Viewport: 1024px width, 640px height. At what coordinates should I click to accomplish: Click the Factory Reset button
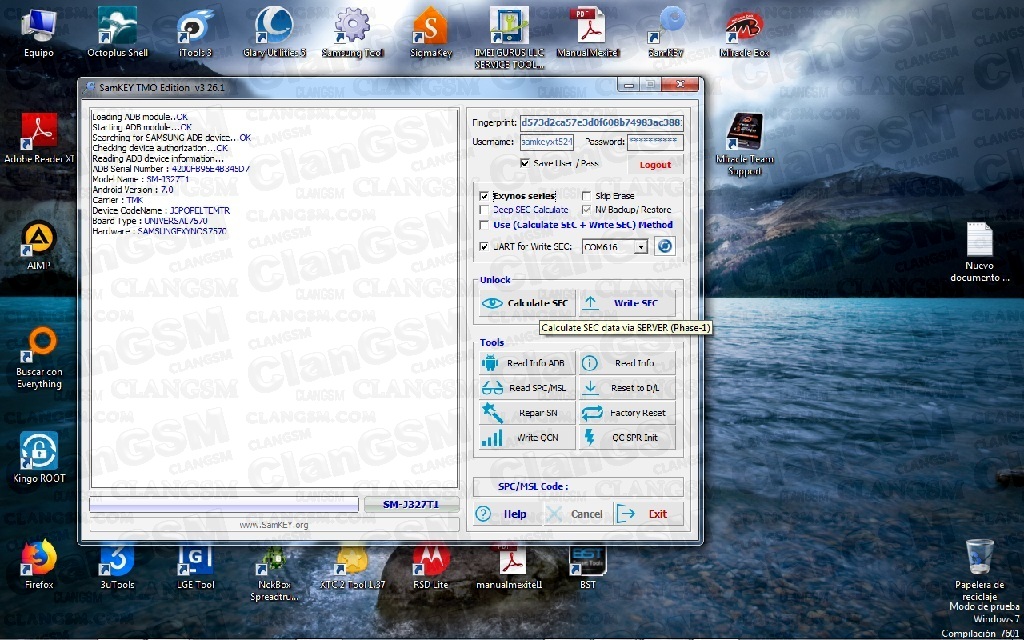[x=627, y=413]
